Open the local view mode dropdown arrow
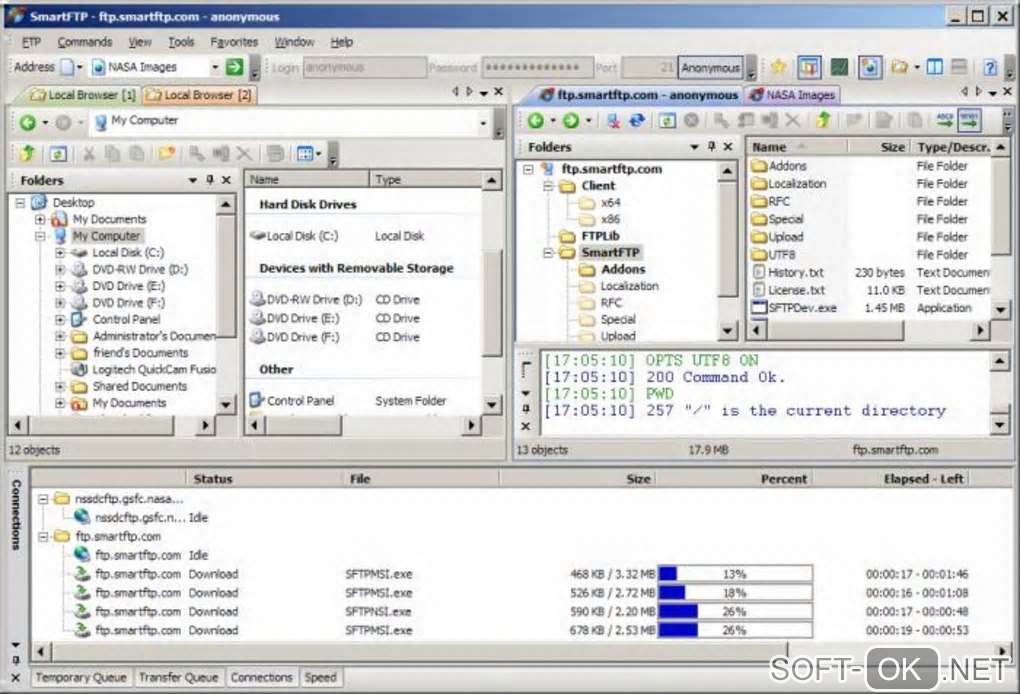The height and width of the screenshot is (694, 1020). click(319, 154)
